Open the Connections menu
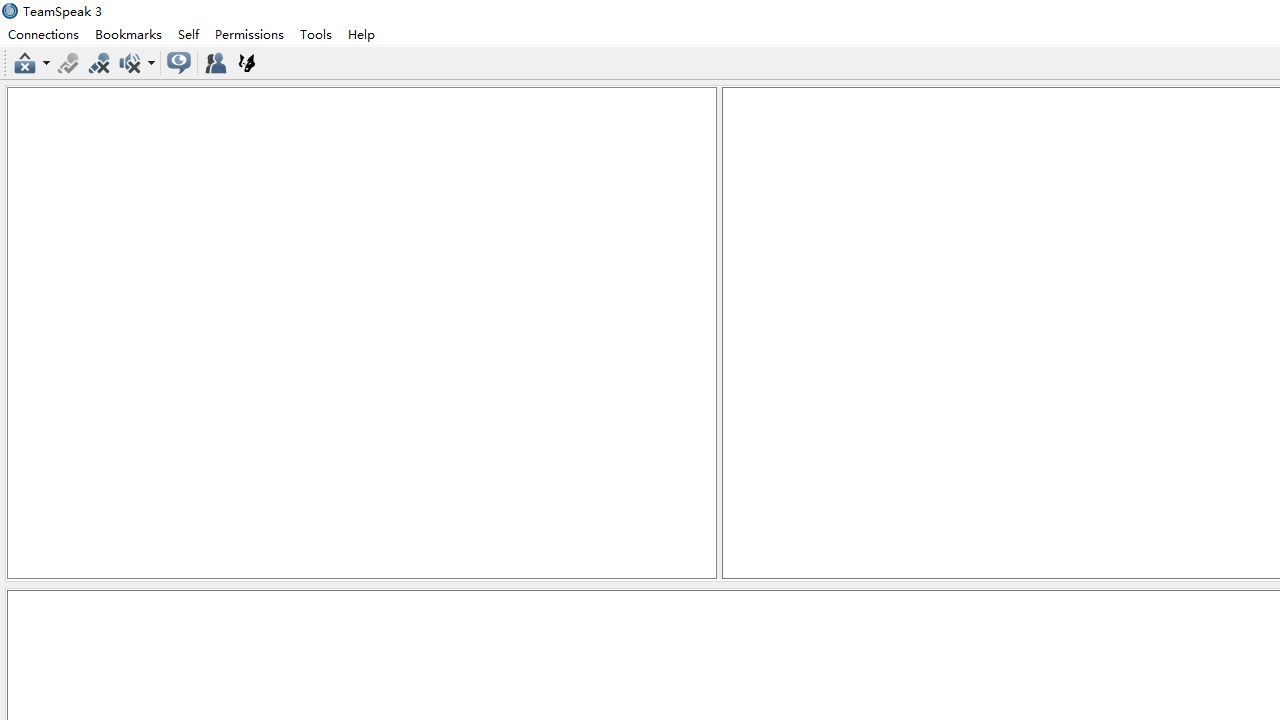The height and width of the screenshot is (720, 1280). pyautogui.click(x=43, y=34)
